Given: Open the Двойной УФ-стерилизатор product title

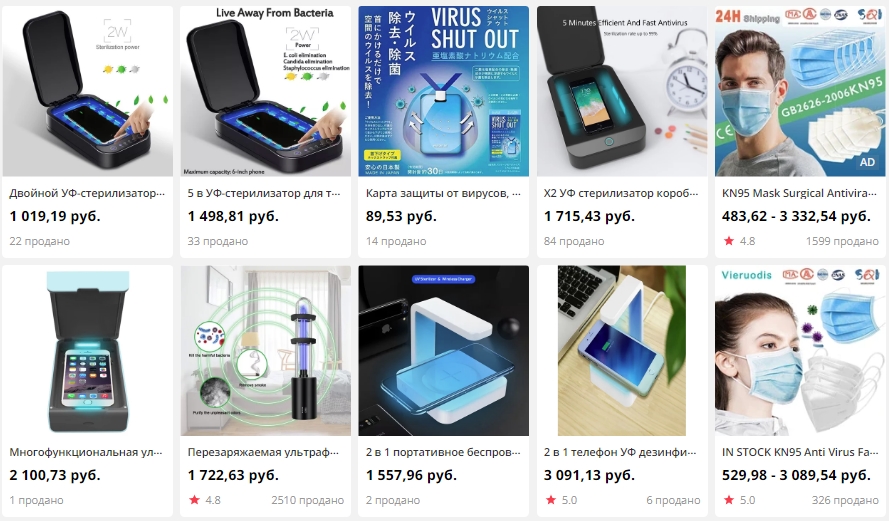Looking at the screenshot, I should pos(87,193).
